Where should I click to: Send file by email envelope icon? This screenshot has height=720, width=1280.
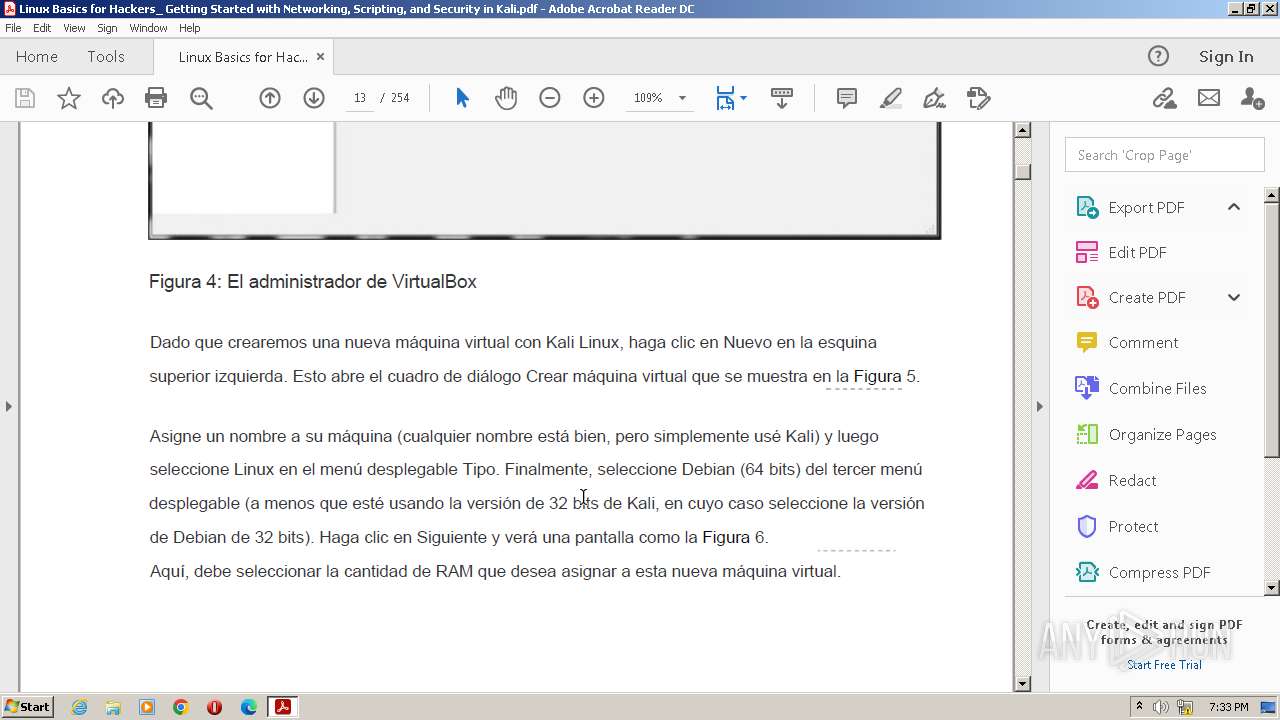(x=1209, y=98)
